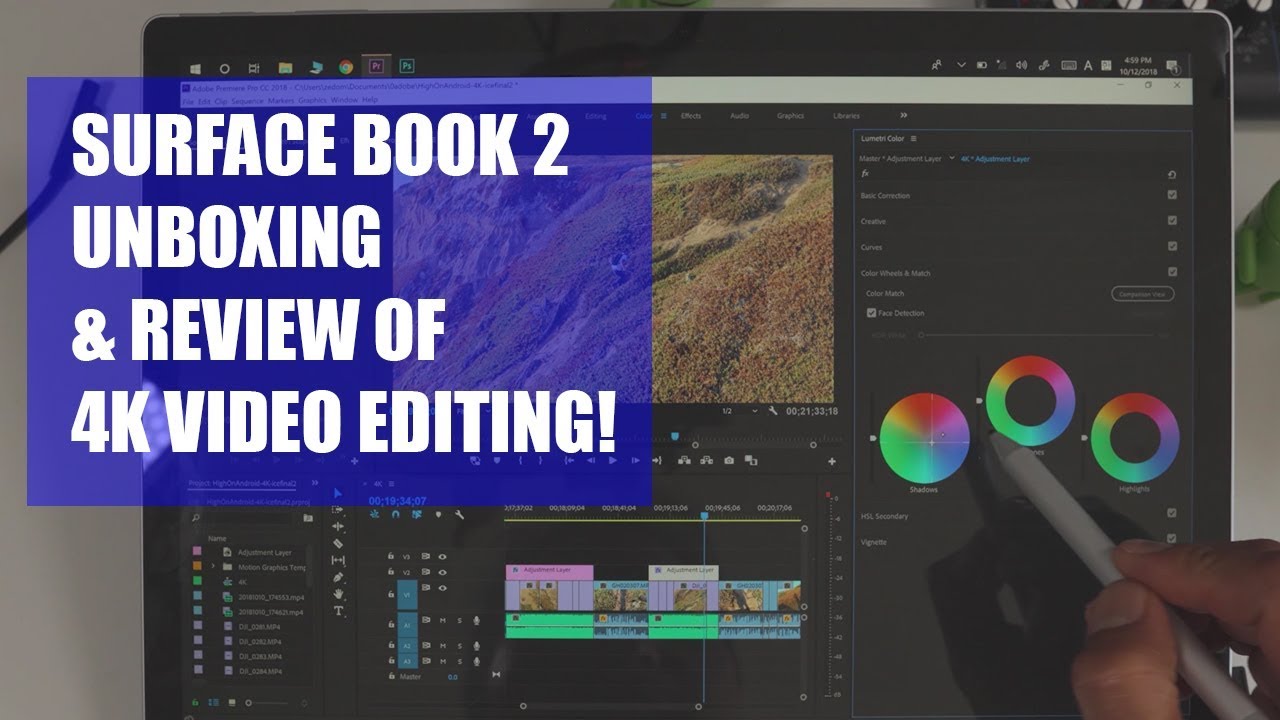Export frame with the camera icon

(x=729, y=461)
